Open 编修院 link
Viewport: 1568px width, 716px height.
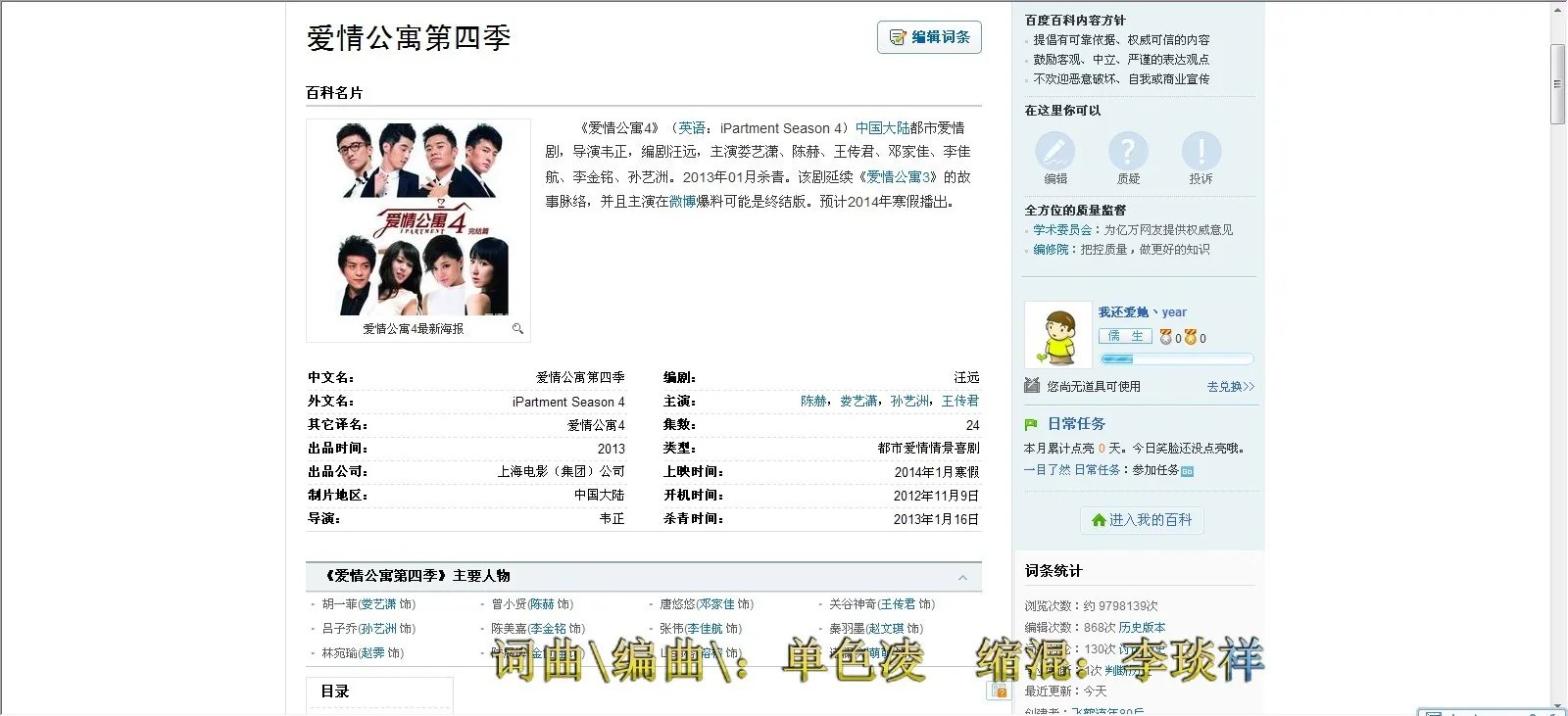(x=1051, y=250)
